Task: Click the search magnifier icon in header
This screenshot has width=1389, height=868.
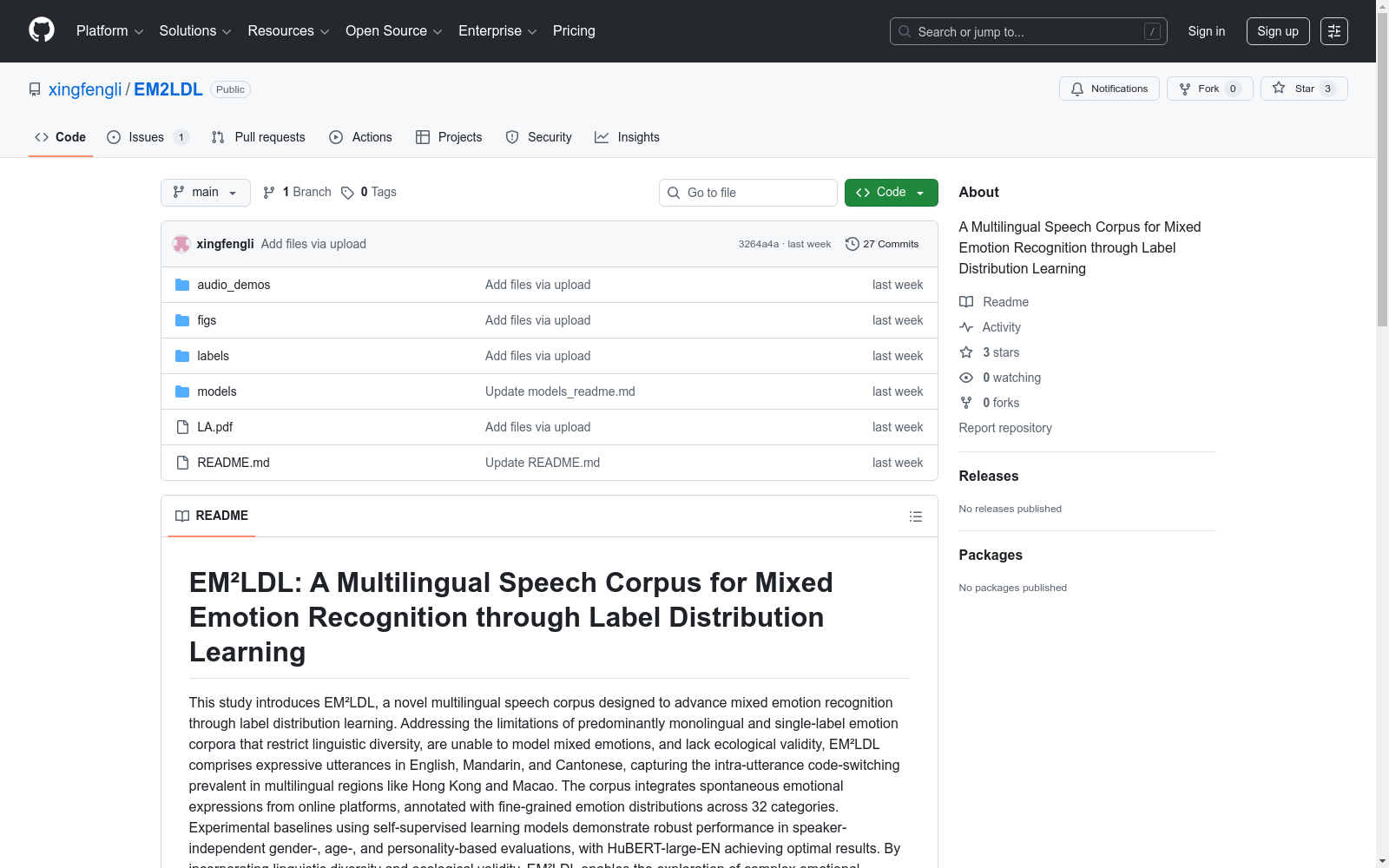Action: pos(905,31)
